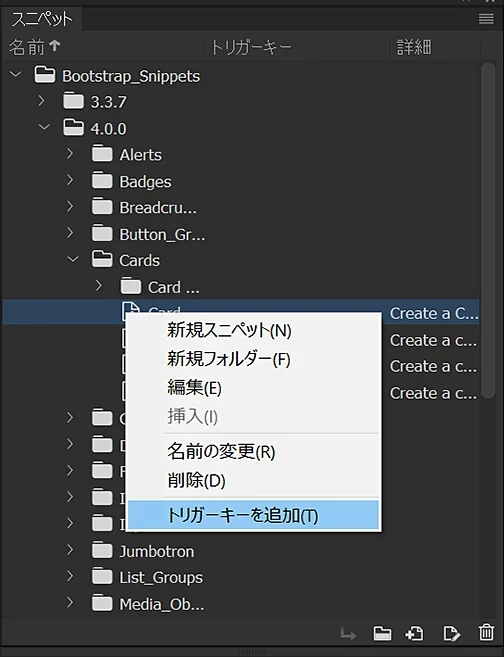Expand the Media_Ob... folder
This screenshot has height=657, width=504.
[70, 603]
